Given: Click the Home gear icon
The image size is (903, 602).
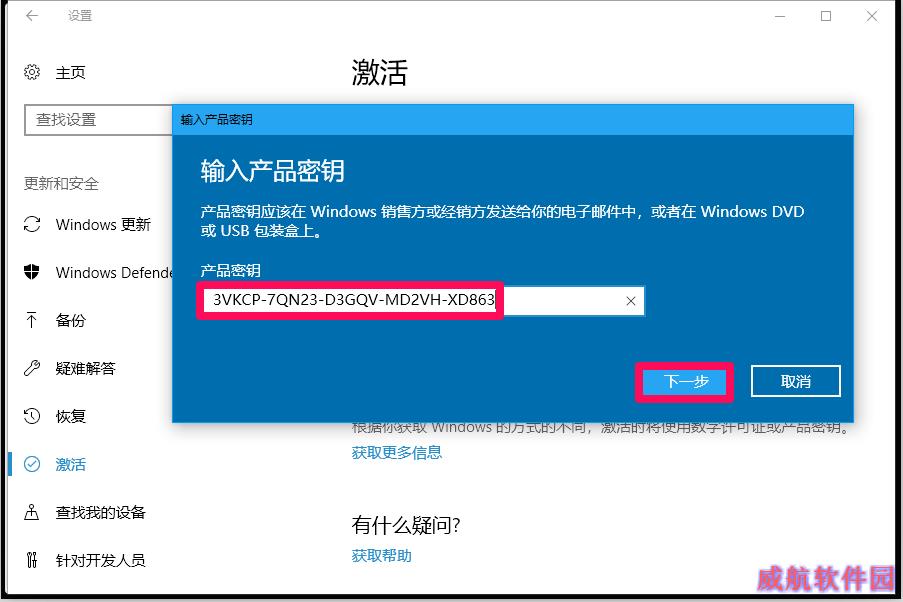Looking at the screenshot, I should pos(32,72).
